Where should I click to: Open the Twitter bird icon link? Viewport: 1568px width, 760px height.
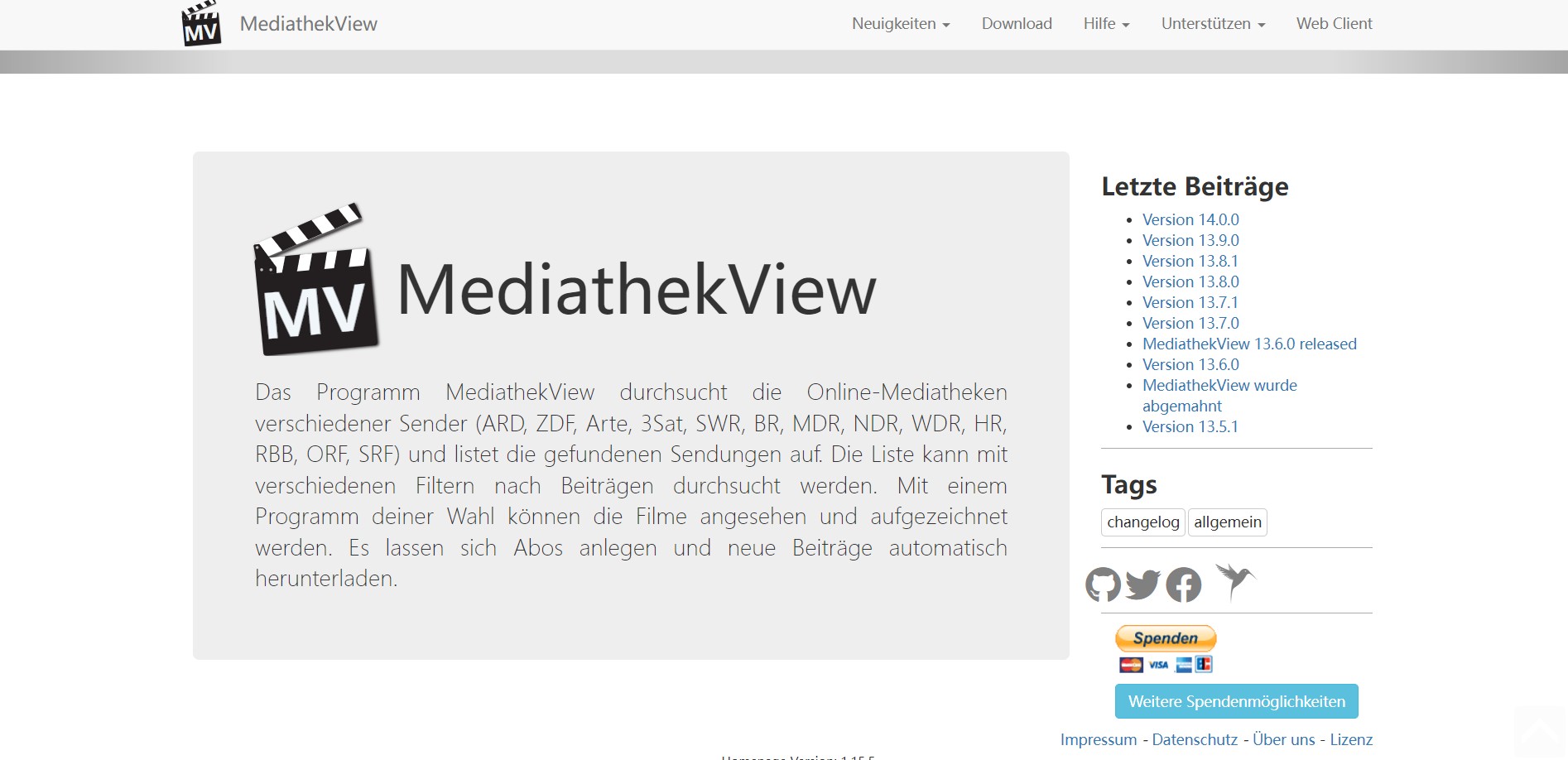click(1143, 584)
